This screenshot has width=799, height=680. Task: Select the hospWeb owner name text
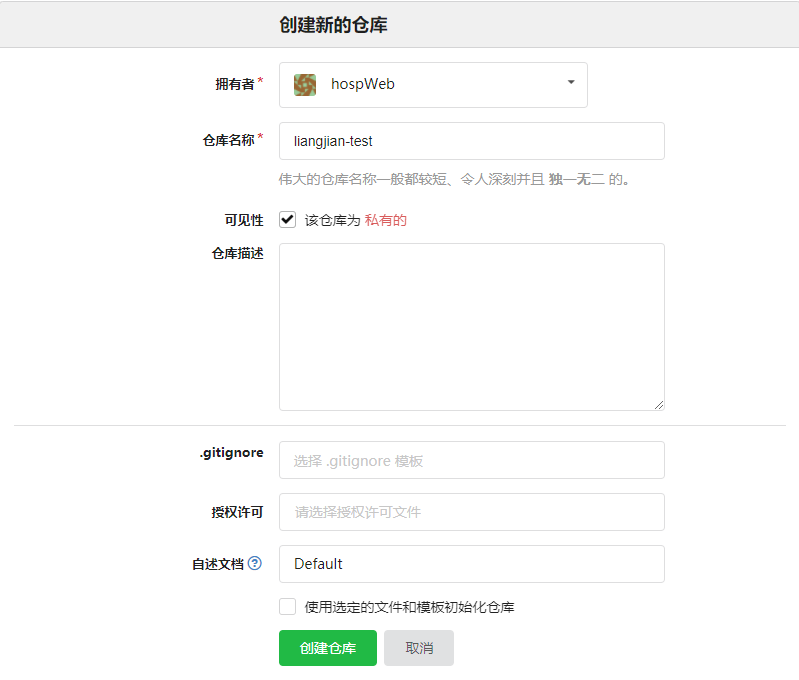363,85
